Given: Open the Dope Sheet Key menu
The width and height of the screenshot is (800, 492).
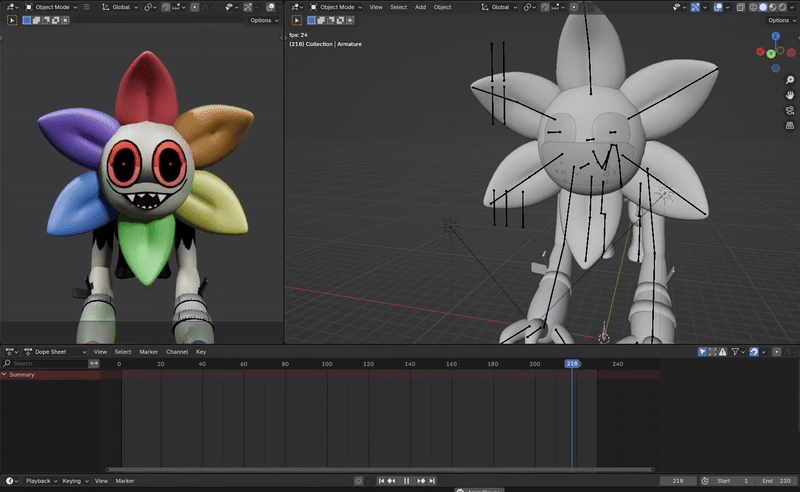Looking at the screenshot, I should (x=201, y=352).
